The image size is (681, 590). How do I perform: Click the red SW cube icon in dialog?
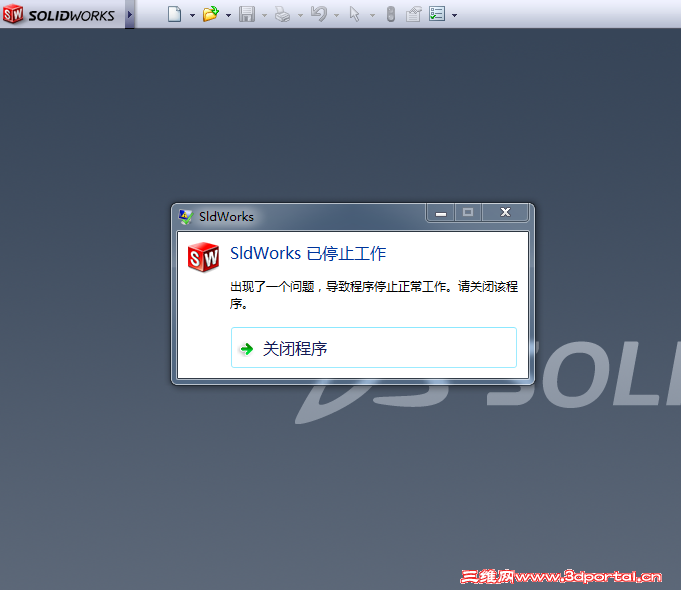tap(203, 257)
